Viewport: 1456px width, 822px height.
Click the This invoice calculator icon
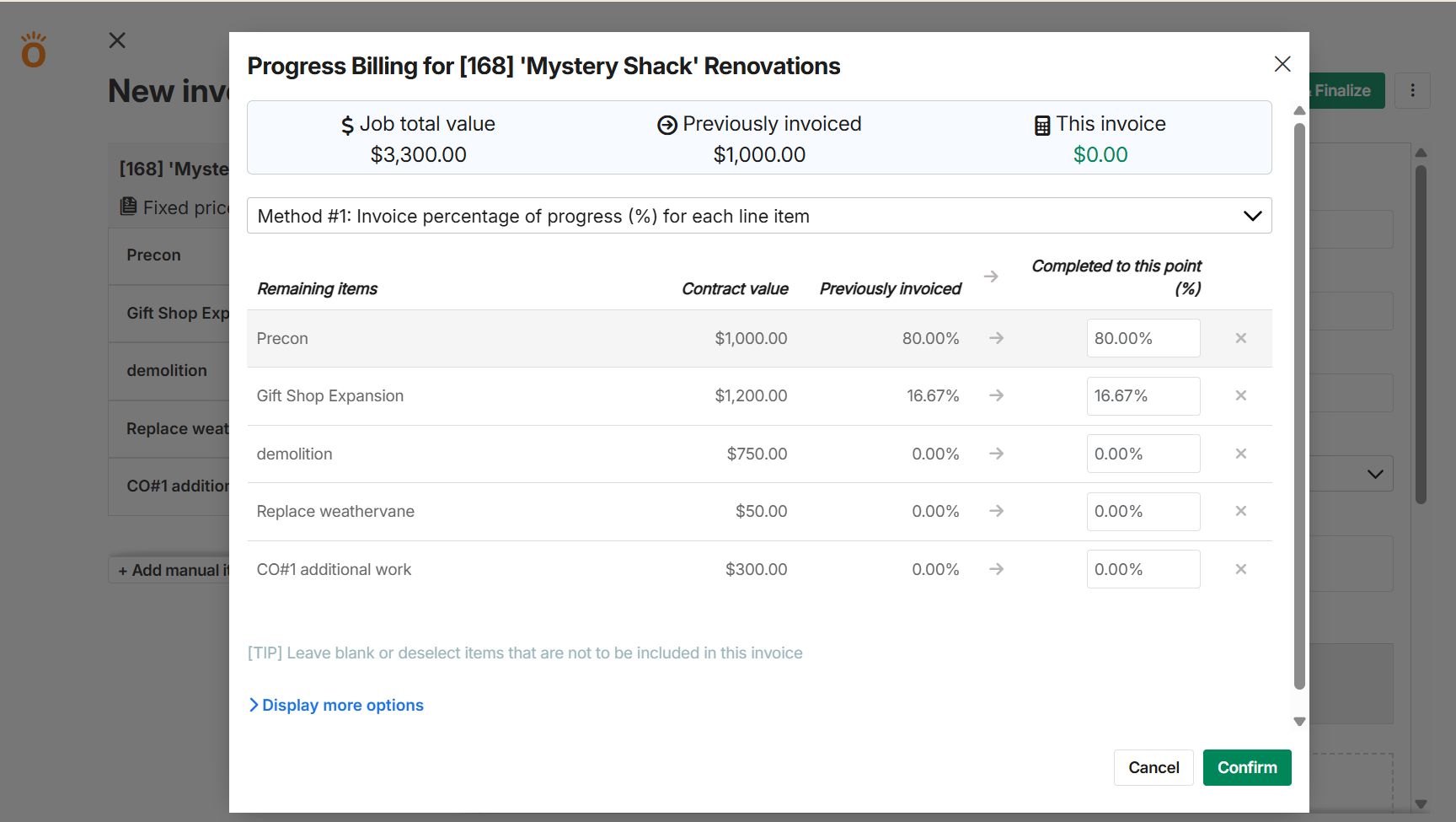(x=1042, y=126)
